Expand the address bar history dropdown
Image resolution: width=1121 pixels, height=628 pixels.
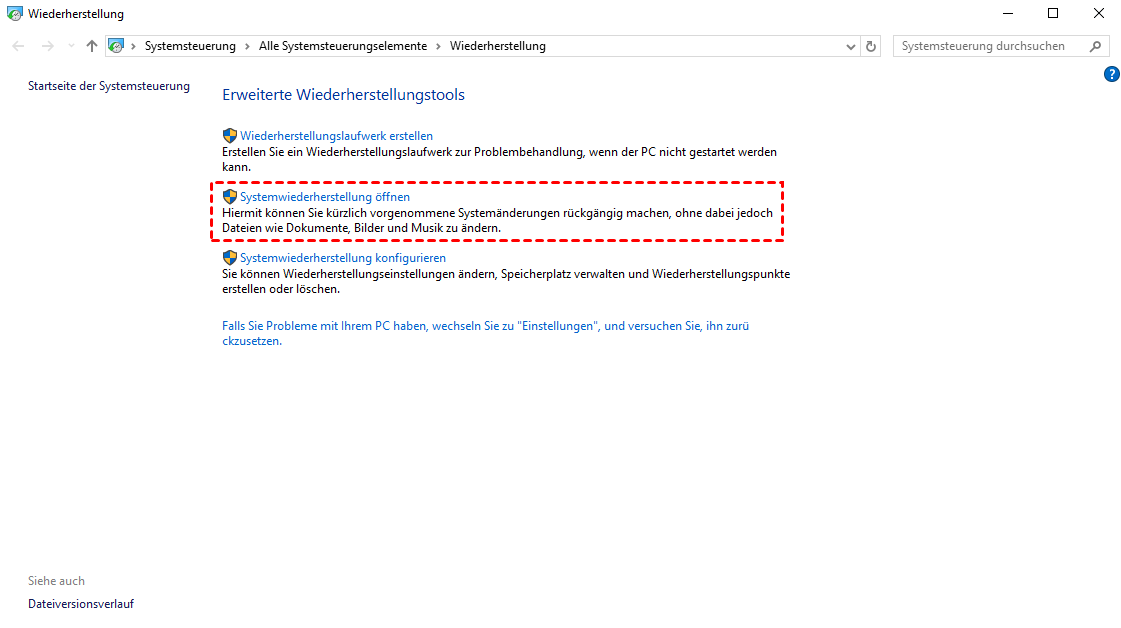850,46
